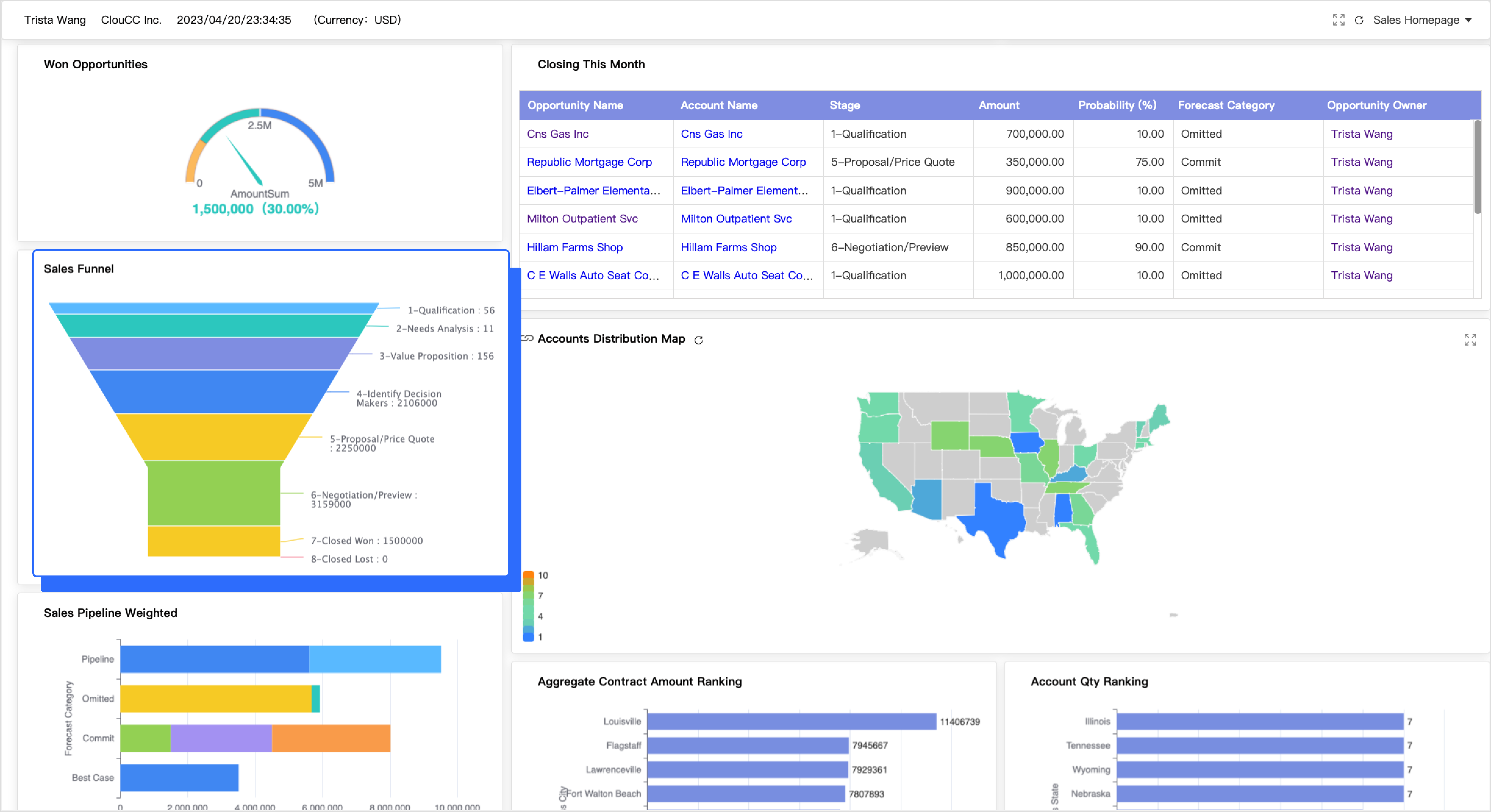Click the 3-Value Proposition funnel segment
1491x812 pixels.
214,353
